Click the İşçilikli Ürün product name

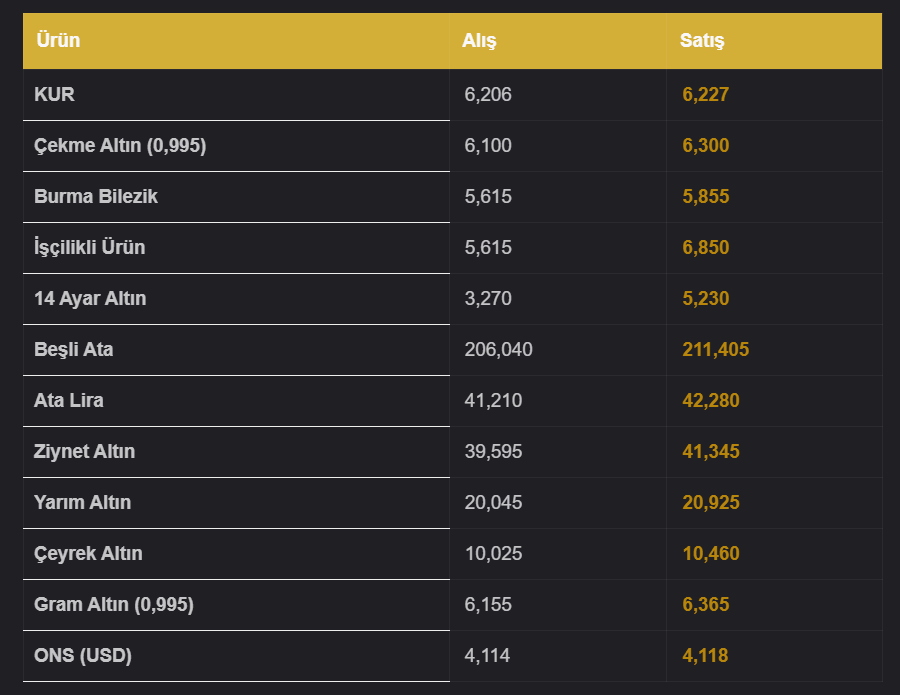[90, 247]
